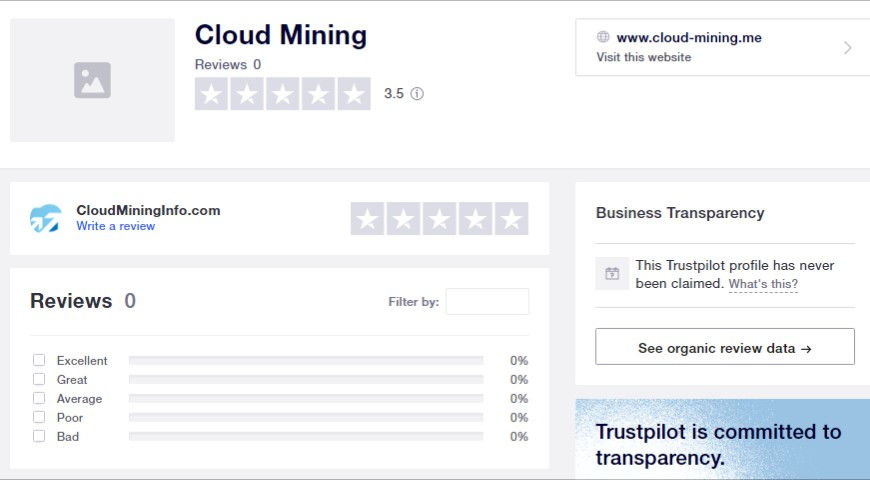This screenshot has width=870, height=480.
Task: Open the chevron arrow on the website card
Action: (847, 48)
